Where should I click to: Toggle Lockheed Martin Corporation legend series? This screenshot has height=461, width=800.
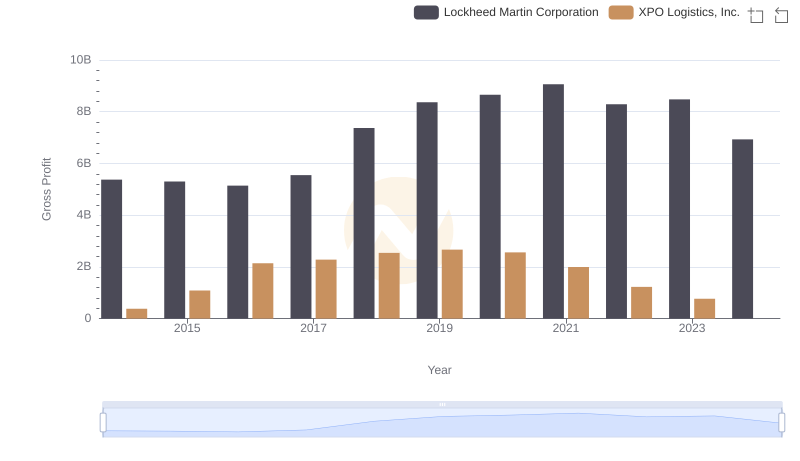tap(506, 12)
